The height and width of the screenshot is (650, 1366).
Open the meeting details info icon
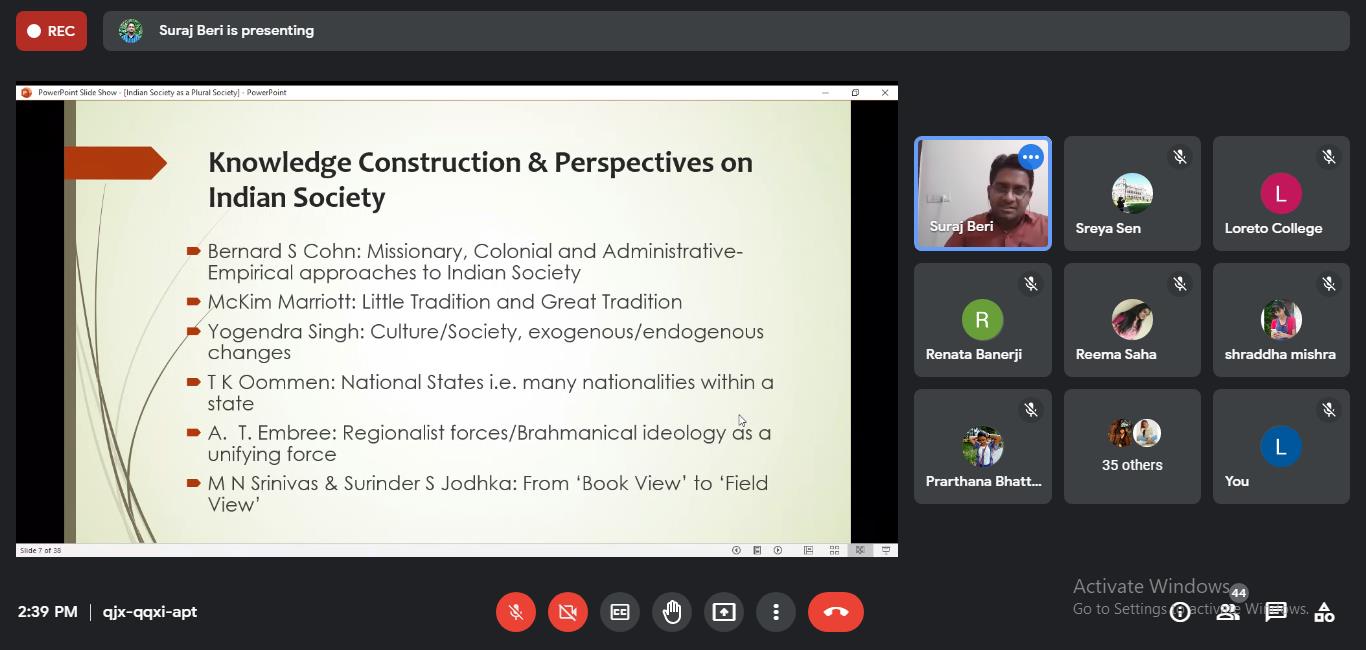pos(1180,612)
